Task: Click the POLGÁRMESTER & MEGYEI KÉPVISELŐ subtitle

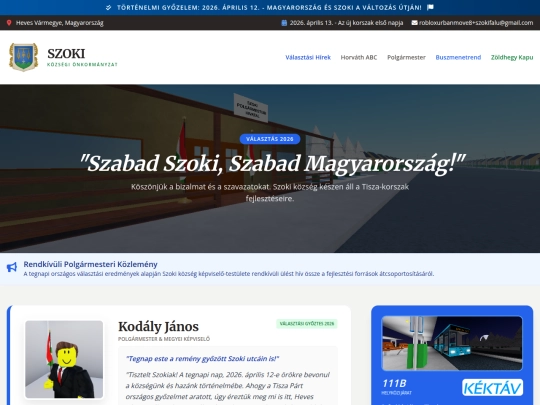Action: [x=164, y=339]
